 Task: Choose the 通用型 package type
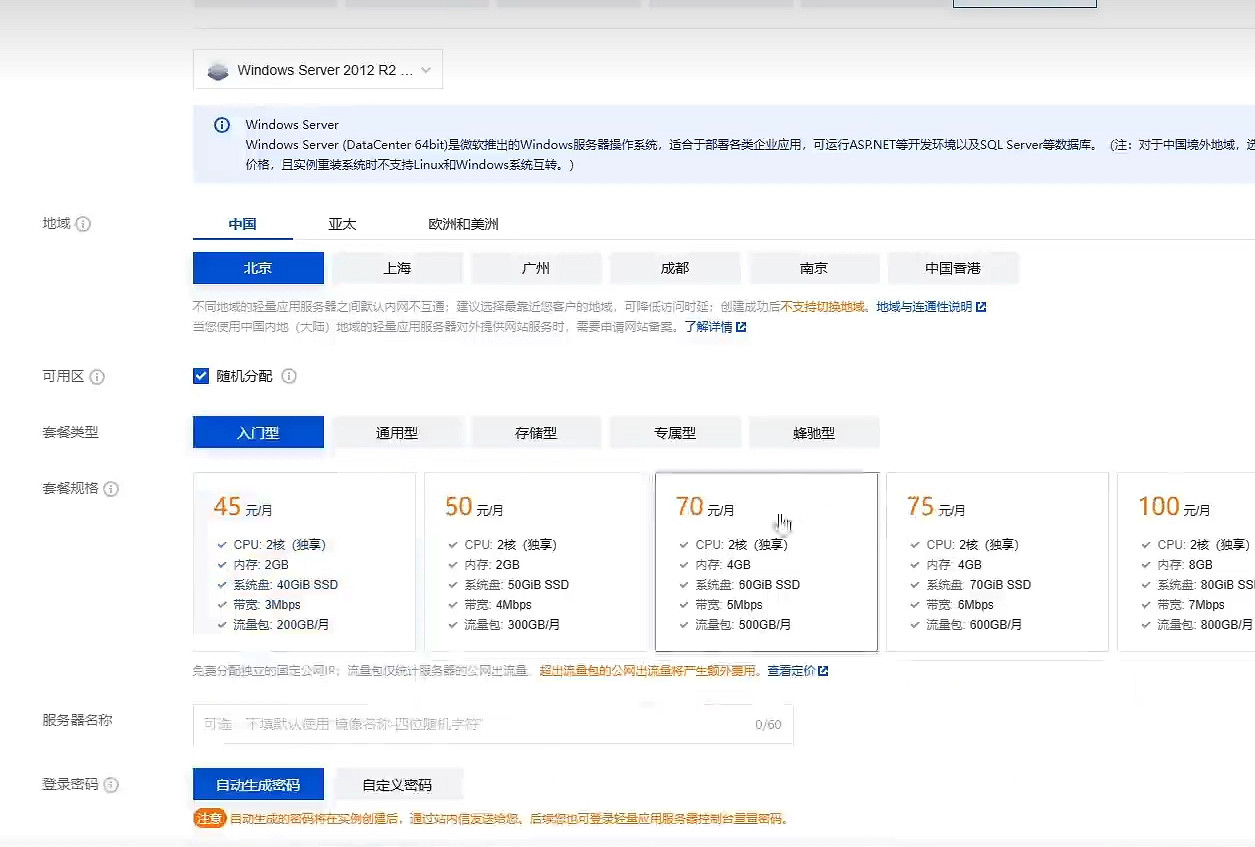tap(397, 433)
